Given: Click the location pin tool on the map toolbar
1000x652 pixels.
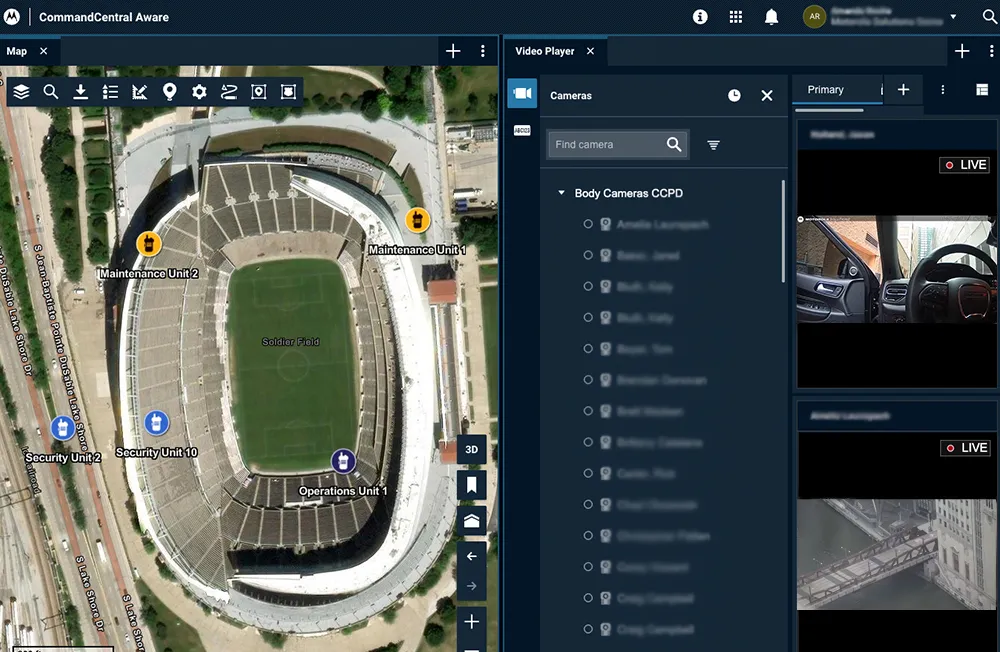Looking at the screenshot, I should coord(169,91).
